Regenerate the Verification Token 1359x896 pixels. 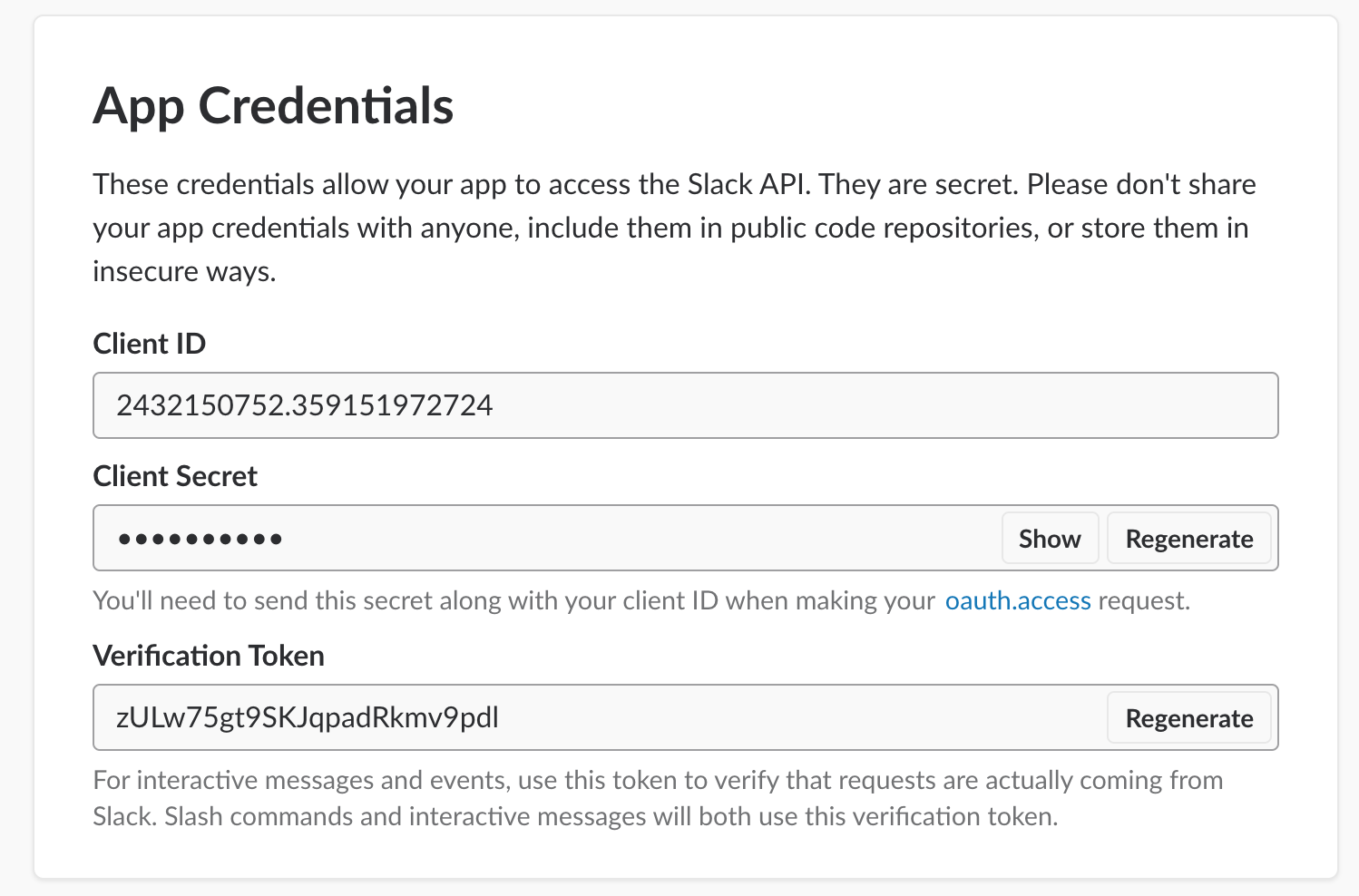click(x=1188, y=718)
